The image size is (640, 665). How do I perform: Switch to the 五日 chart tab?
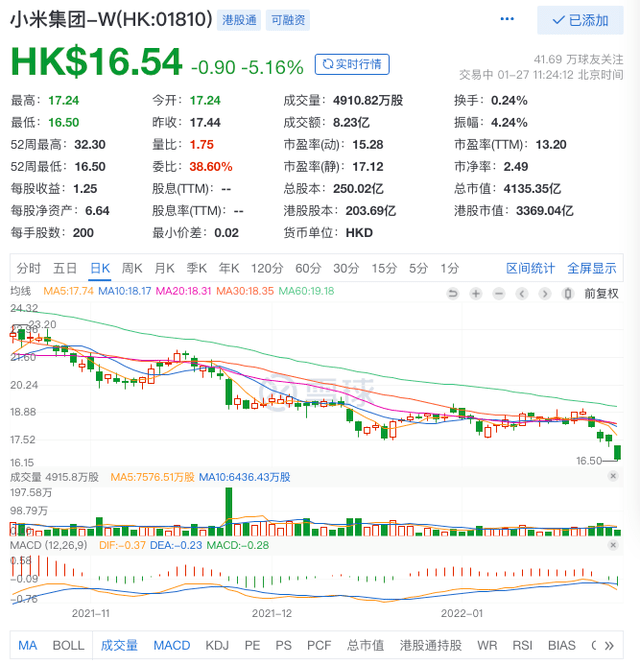[x=65, y=268]
